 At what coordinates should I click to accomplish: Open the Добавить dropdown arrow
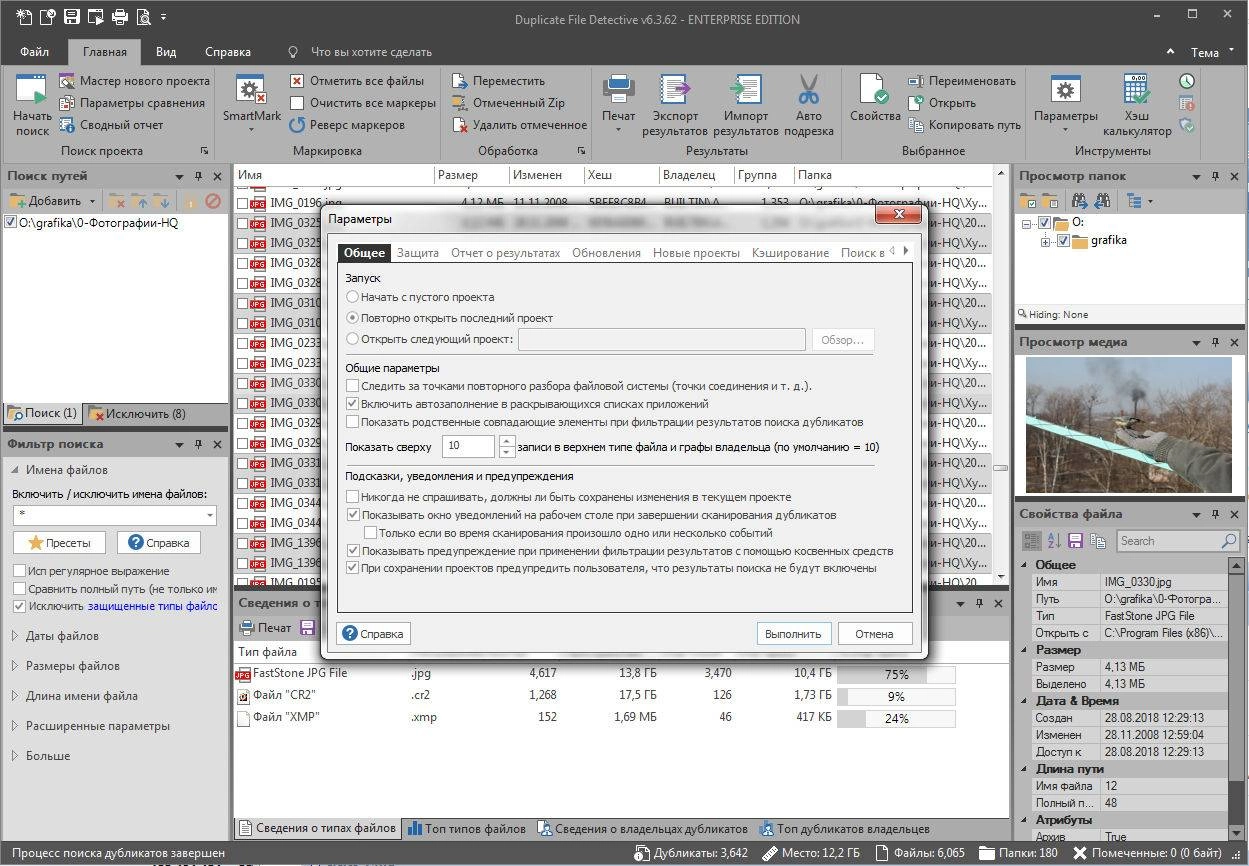pyautogui.click(x=92, y=201)
